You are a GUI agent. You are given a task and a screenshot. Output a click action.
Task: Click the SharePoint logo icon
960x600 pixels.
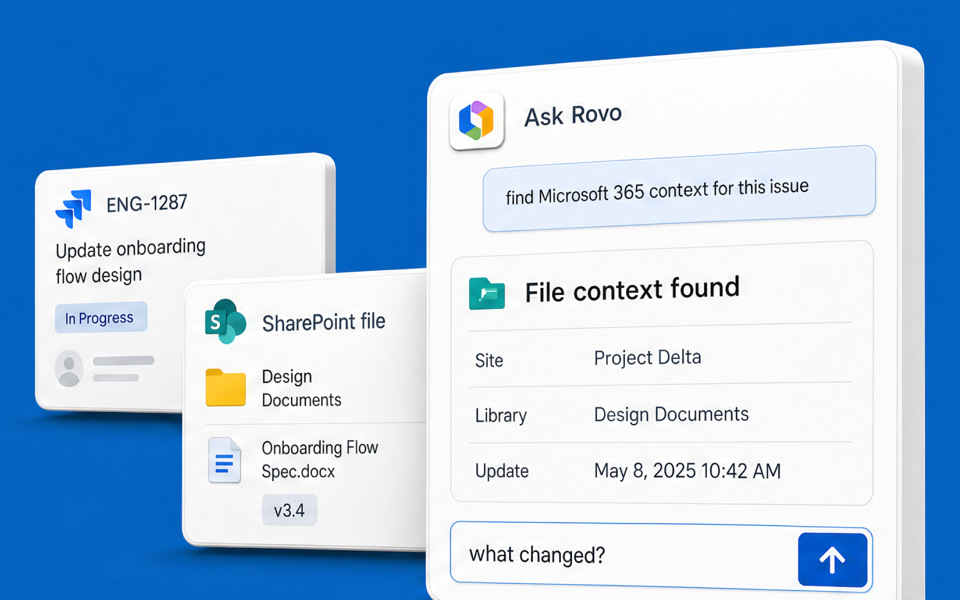coord(225,321)
